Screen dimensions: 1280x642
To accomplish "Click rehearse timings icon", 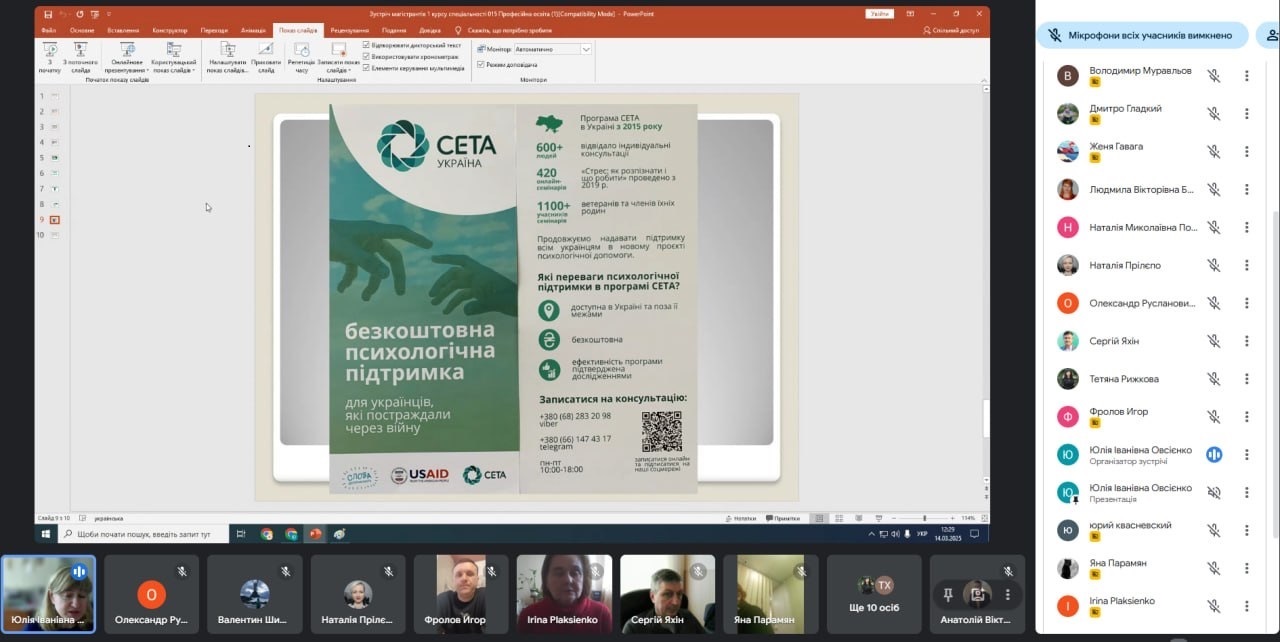I will (301, 49).
